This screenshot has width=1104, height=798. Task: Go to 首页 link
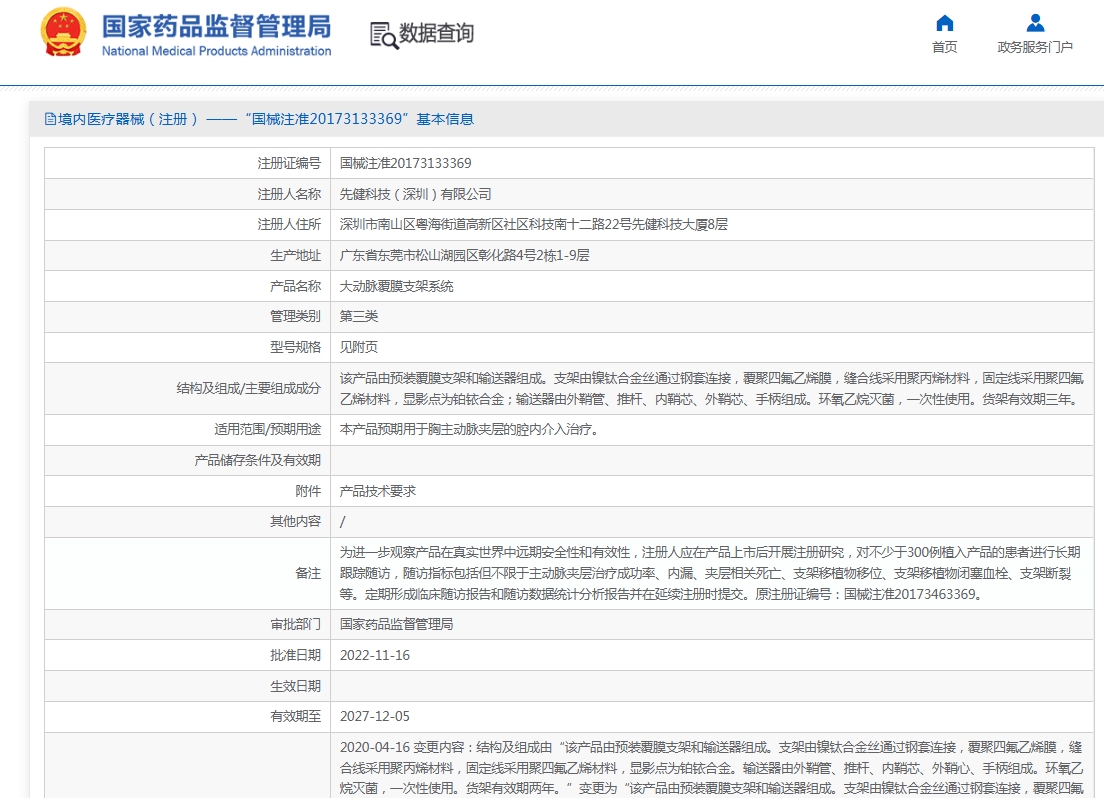click(x=944, y=47)
